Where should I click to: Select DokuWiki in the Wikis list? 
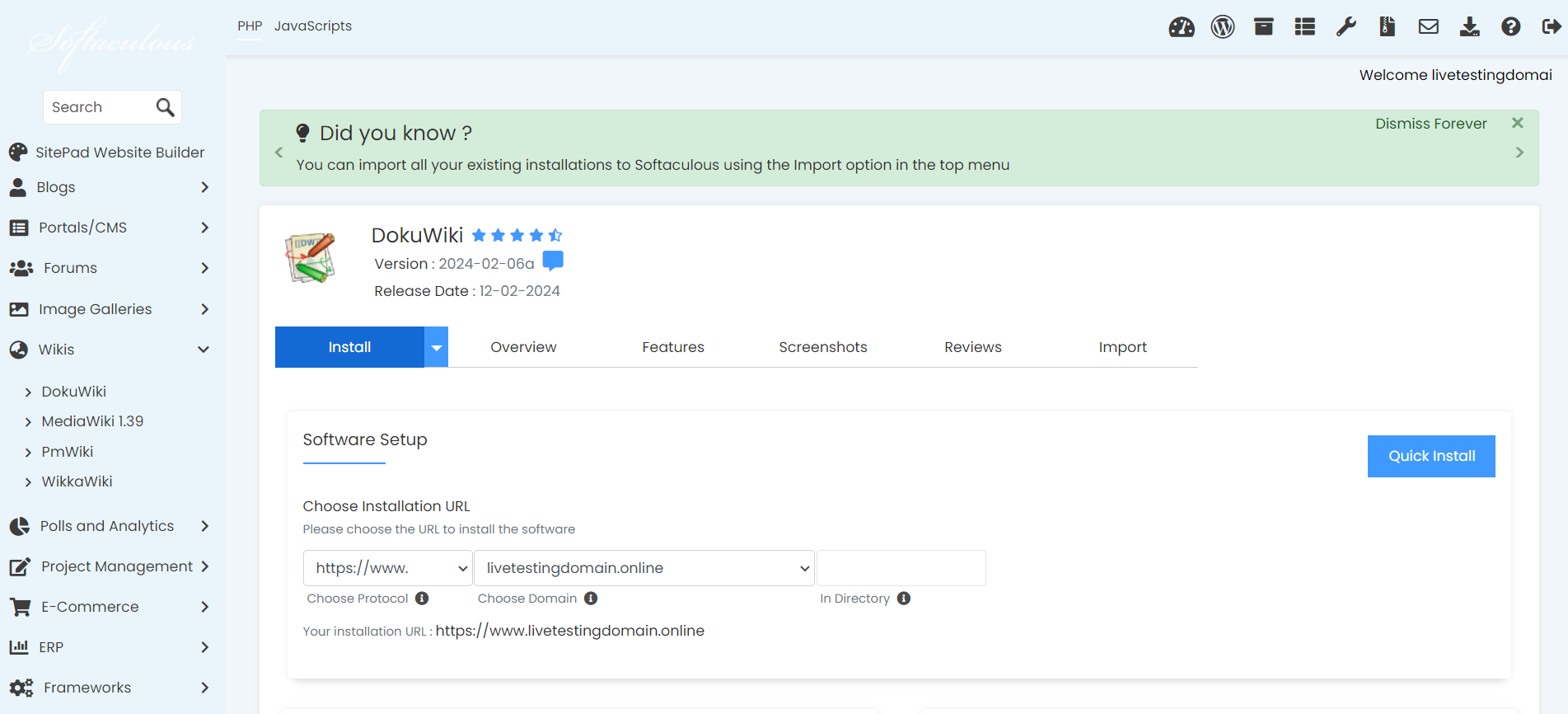click(73, 392)
